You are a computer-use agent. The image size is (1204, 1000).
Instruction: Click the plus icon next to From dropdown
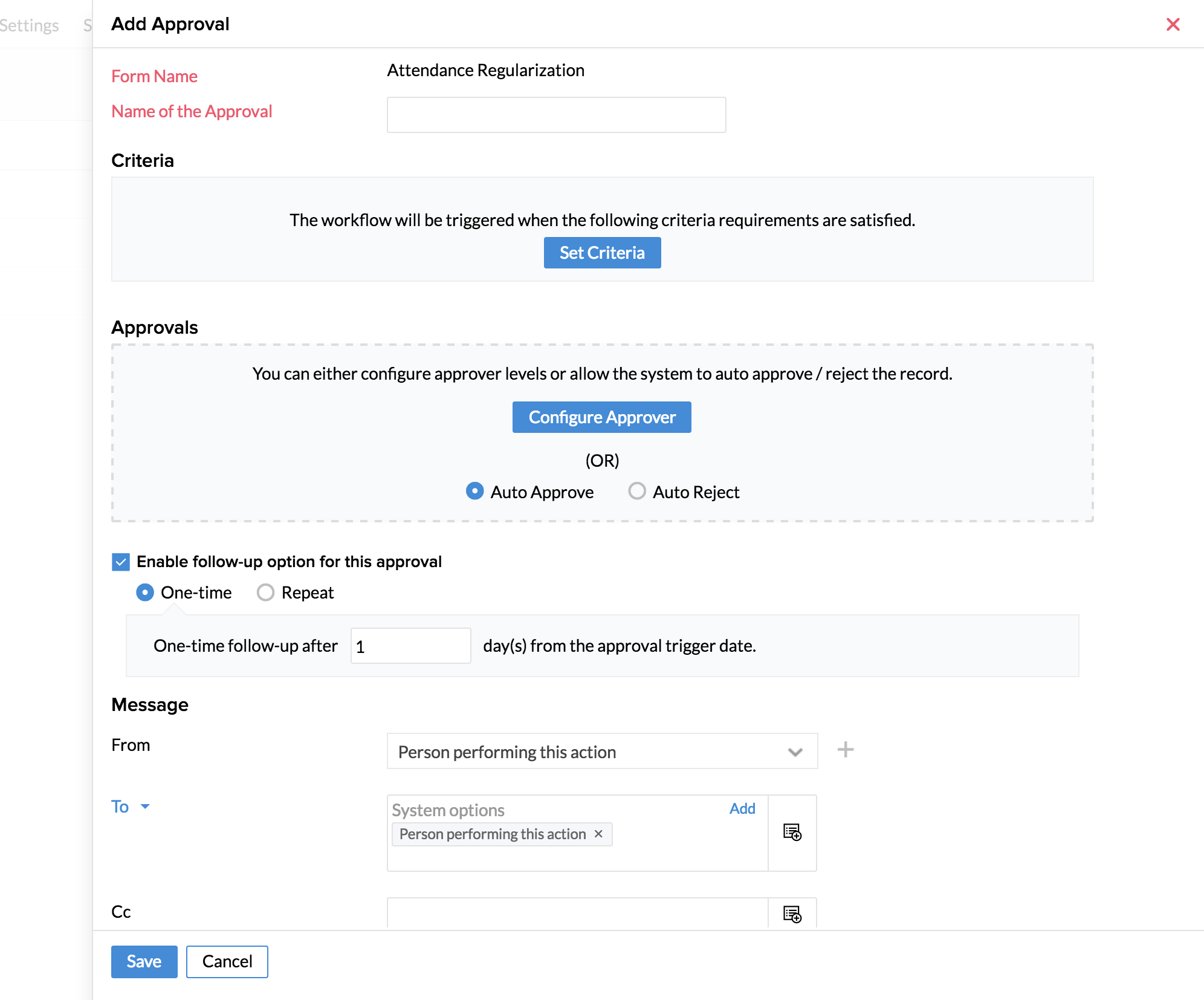click(x=845, y=750)
